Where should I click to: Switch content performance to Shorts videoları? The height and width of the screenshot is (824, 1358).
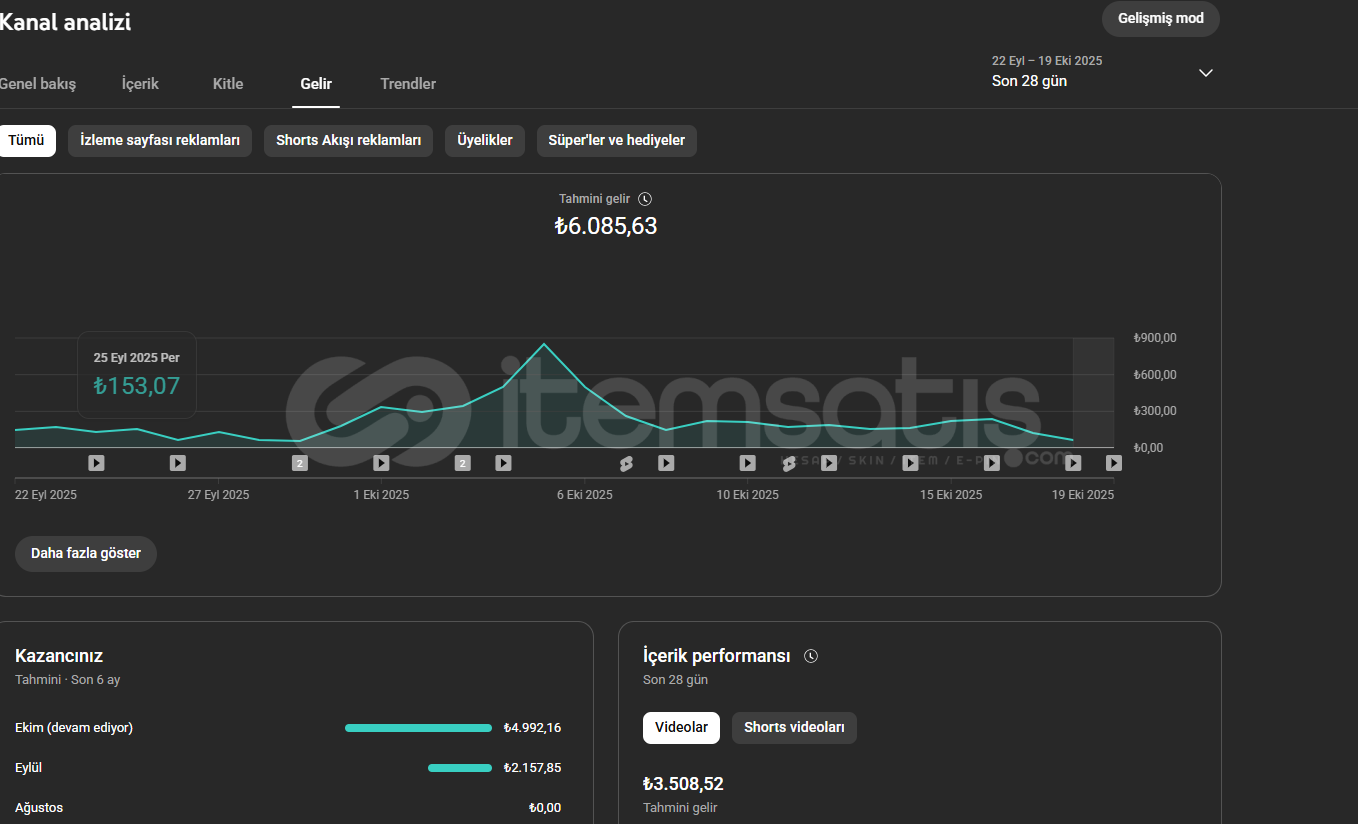coord(794,728)
